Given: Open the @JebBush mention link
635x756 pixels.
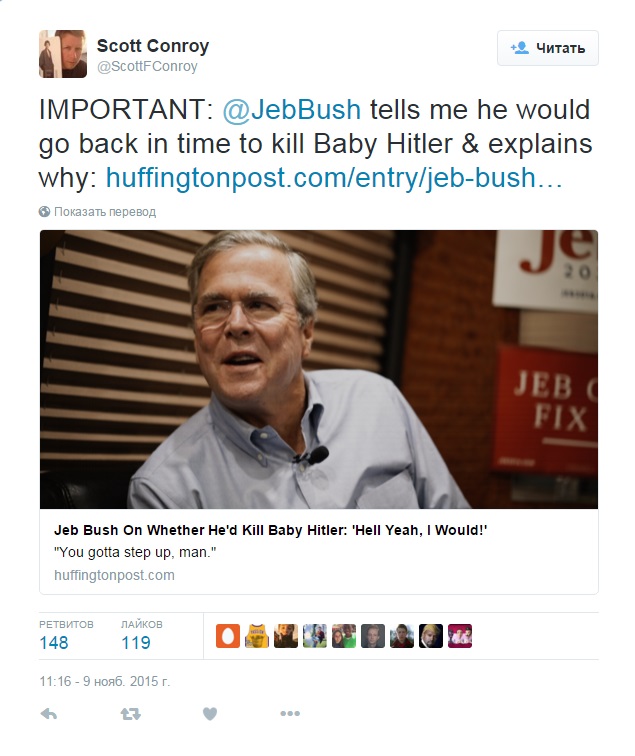Looking at the screenshot, I should tap(290, 109).
